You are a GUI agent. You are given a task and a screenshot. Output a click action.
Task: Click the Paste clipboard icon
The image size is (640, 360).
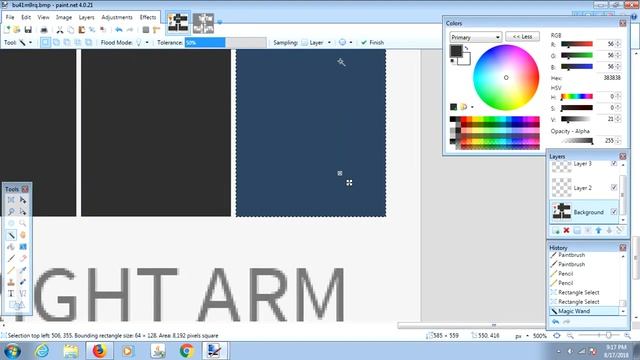[x=82, y=30]
